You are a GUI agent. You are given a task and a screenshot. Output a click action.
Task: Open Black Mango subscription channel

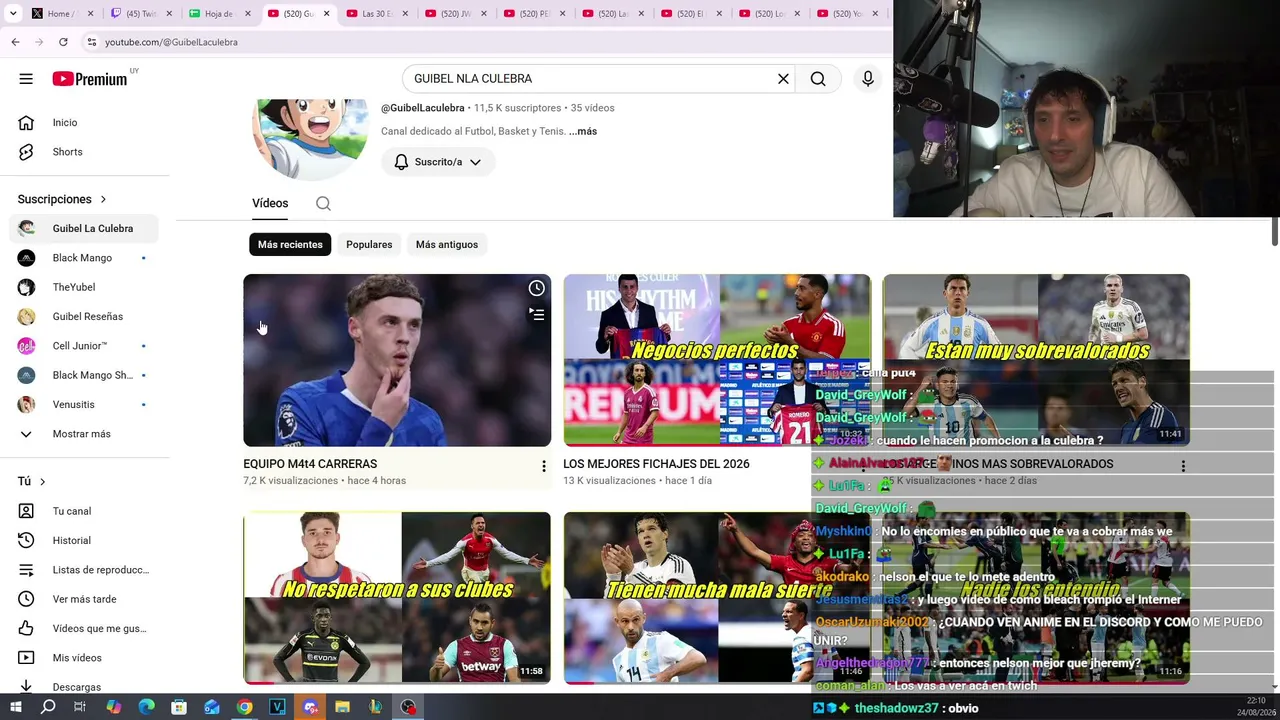pyautogui.click(x=84, y=258)
